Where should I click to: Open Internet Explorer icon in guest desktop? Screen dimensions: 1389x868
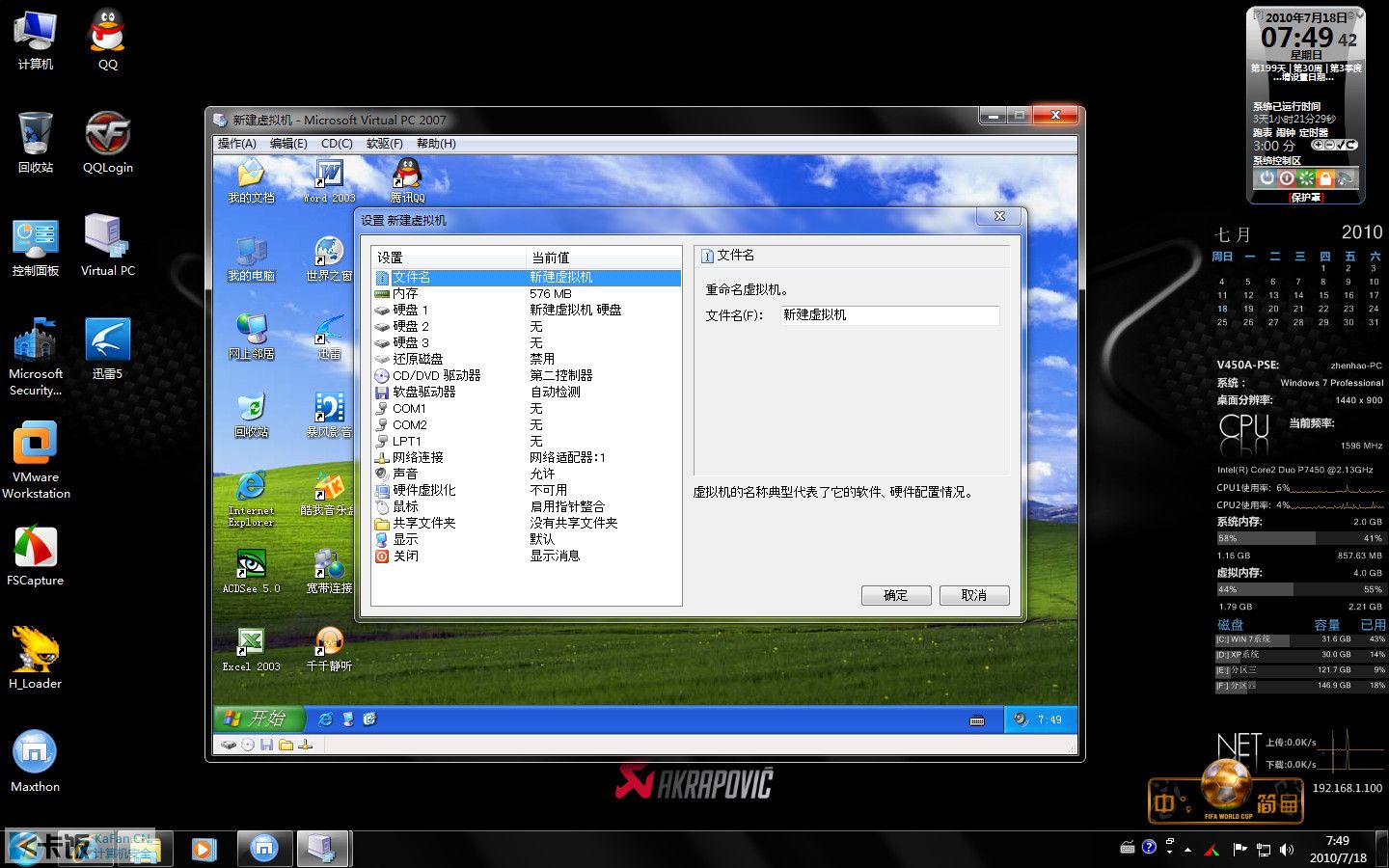251,499
